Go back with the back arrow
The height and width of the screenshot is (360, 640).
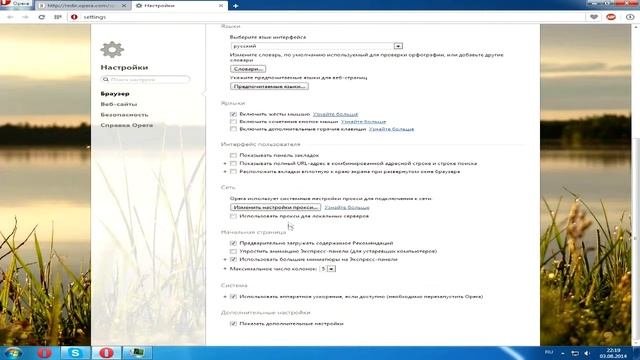10,17
